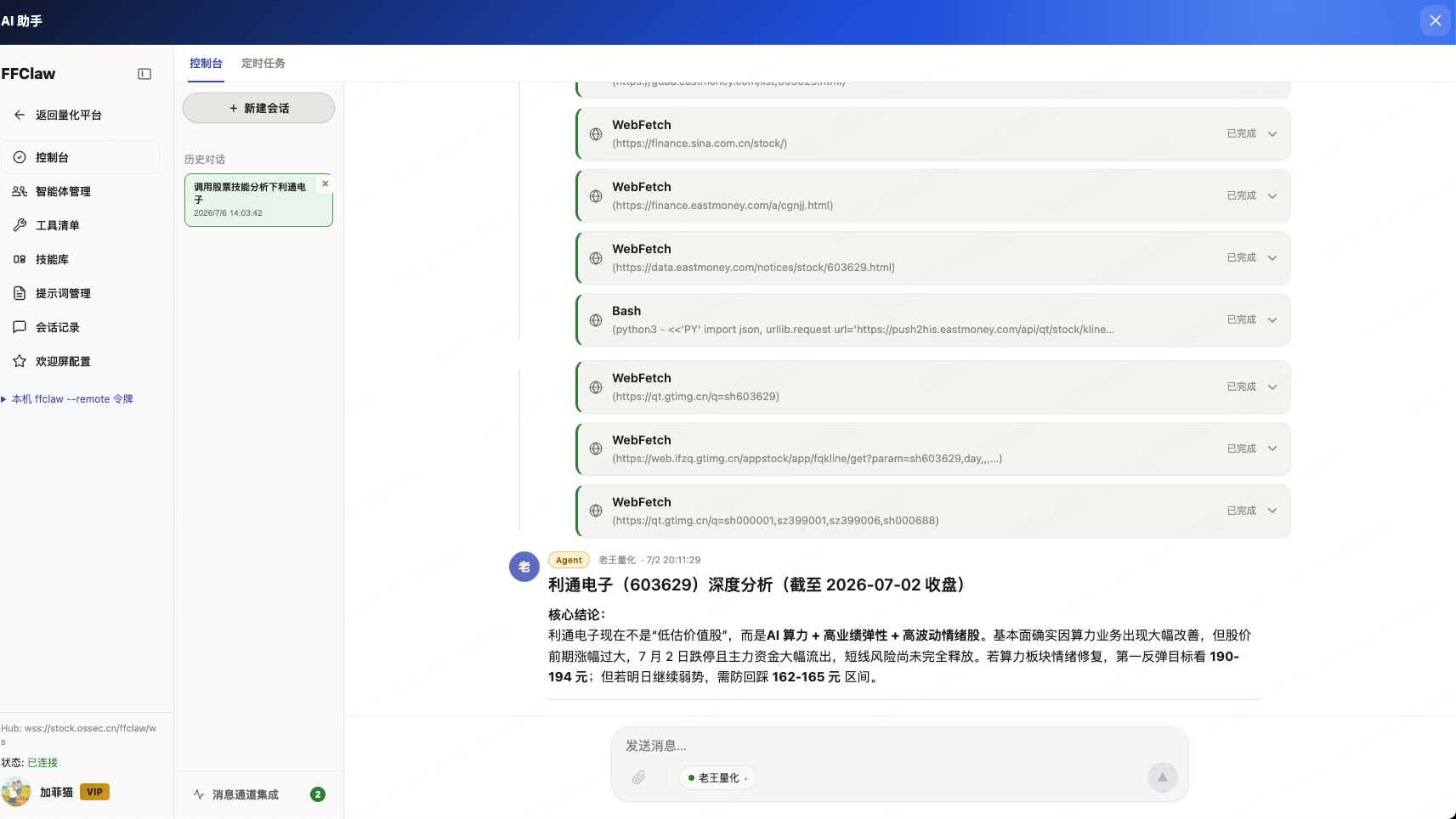Click the Hub wss://stock.ossec.cn address text
Viewport: 1456px width, 819px height.
[x=78, y=735]
